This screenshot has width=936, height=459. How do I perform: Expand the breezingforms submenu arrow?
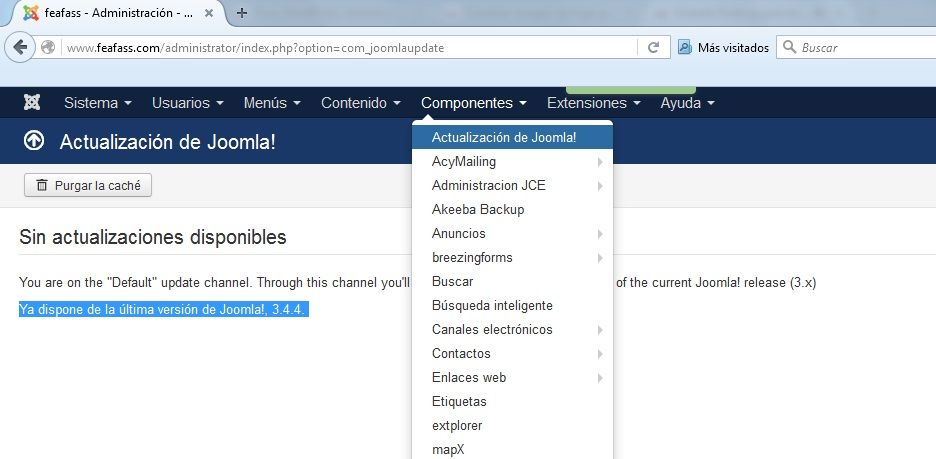coord(600,258)
